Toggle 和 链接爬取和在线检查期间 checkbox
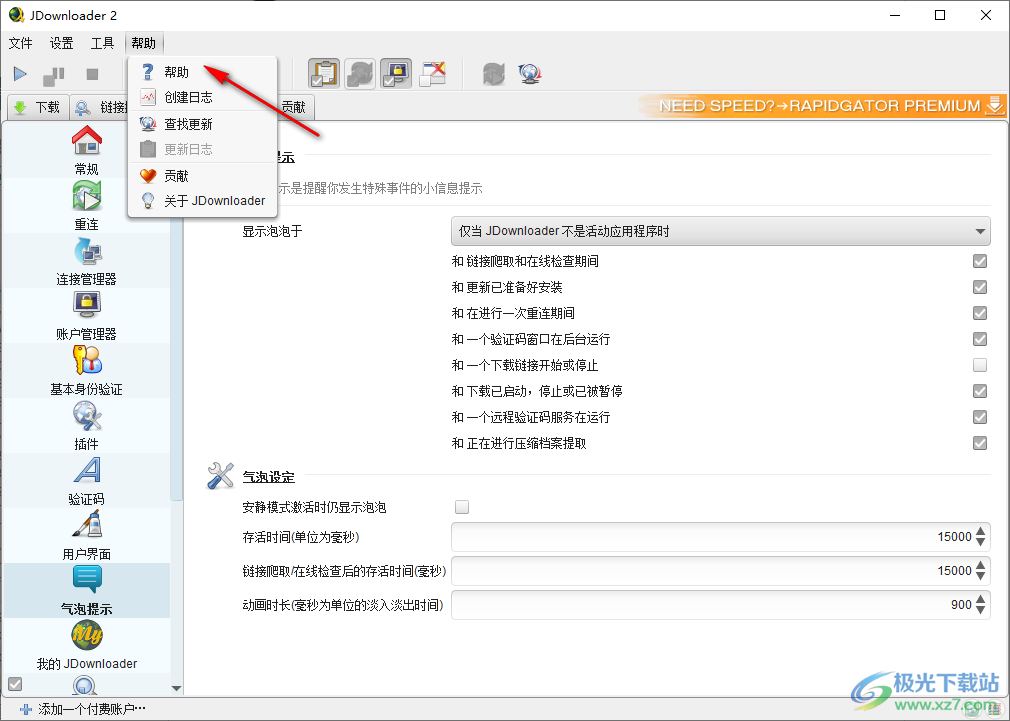The height and width of the screenshot is (721, 1010). point(980,261)
